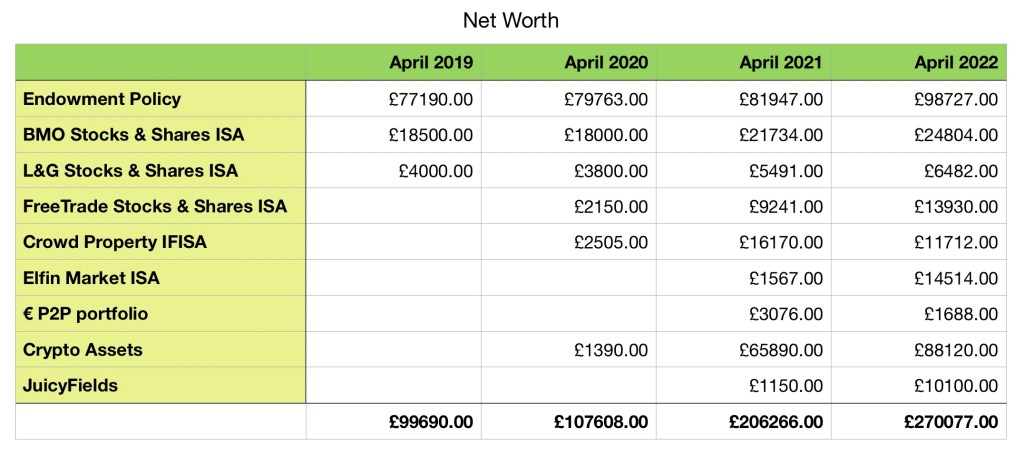Click the April 2021 column header

click(x=780, y=62)
